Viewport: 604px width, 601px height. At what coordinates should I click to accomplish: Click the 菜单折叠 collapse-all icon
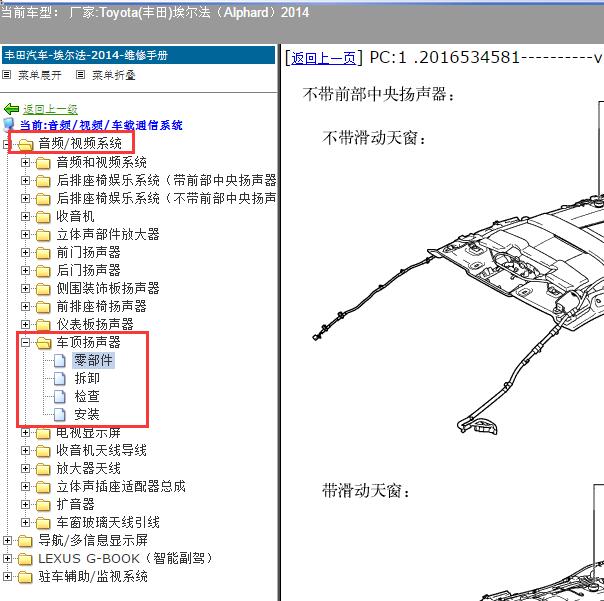[80, 75]
